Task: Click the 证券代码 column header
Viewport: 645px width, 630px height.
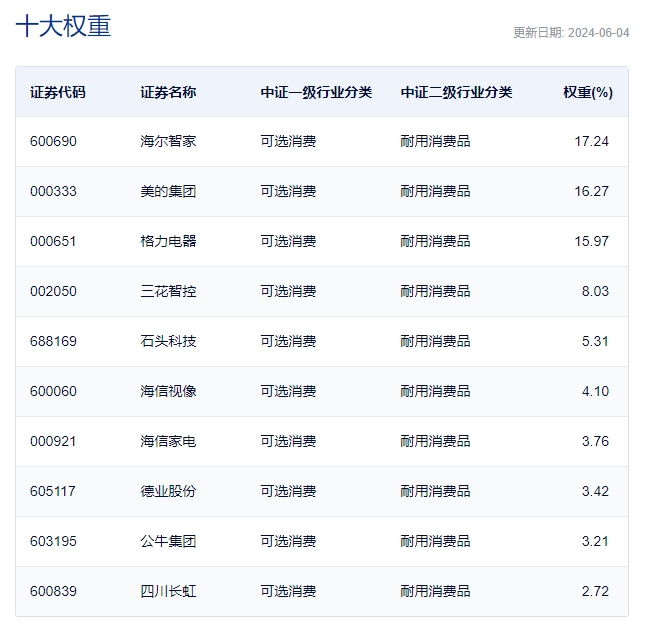Action: pos(58,92)
